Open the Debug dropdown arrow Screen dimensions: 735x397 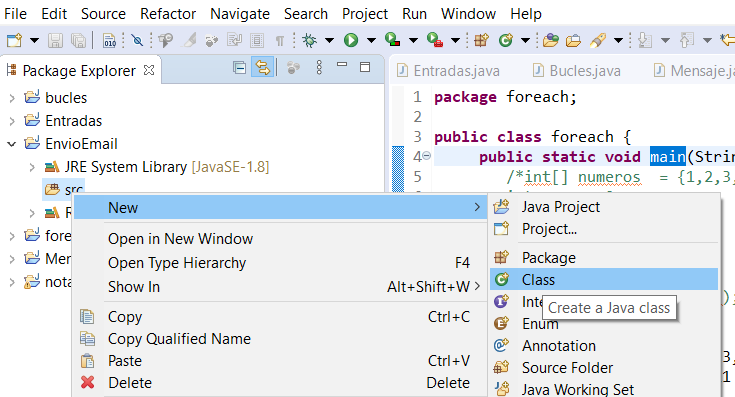point(329,40)
